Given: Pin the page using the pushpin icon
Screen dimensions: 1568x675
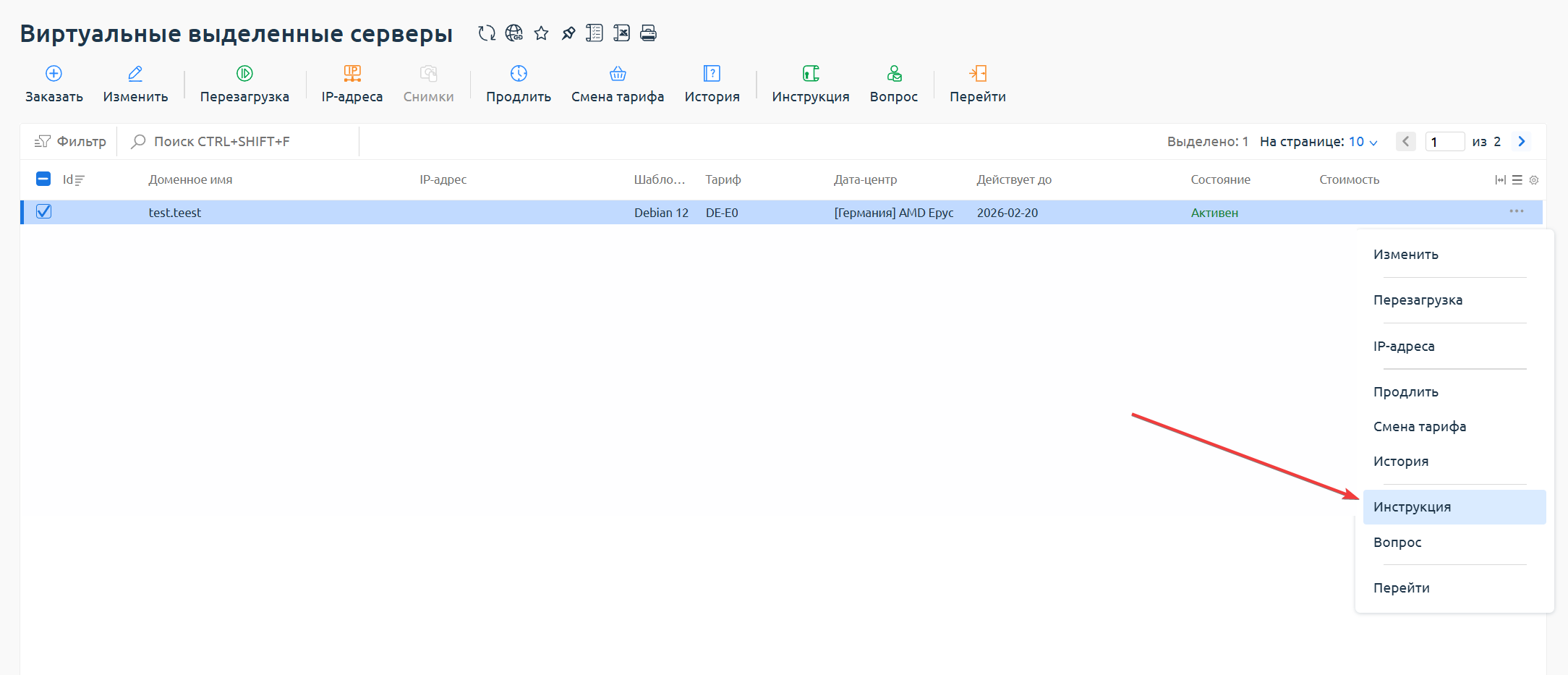Looking at the screenshot, I should (568, 33).
